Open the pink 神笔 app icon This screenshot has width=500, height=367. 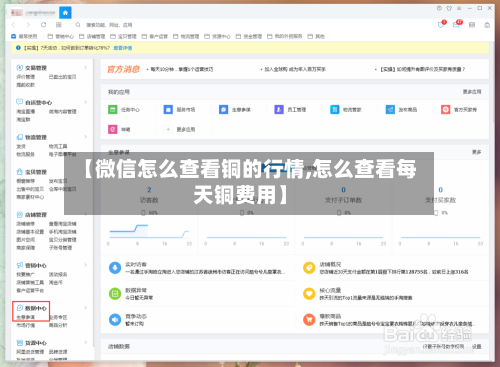[x=113, y=129]
